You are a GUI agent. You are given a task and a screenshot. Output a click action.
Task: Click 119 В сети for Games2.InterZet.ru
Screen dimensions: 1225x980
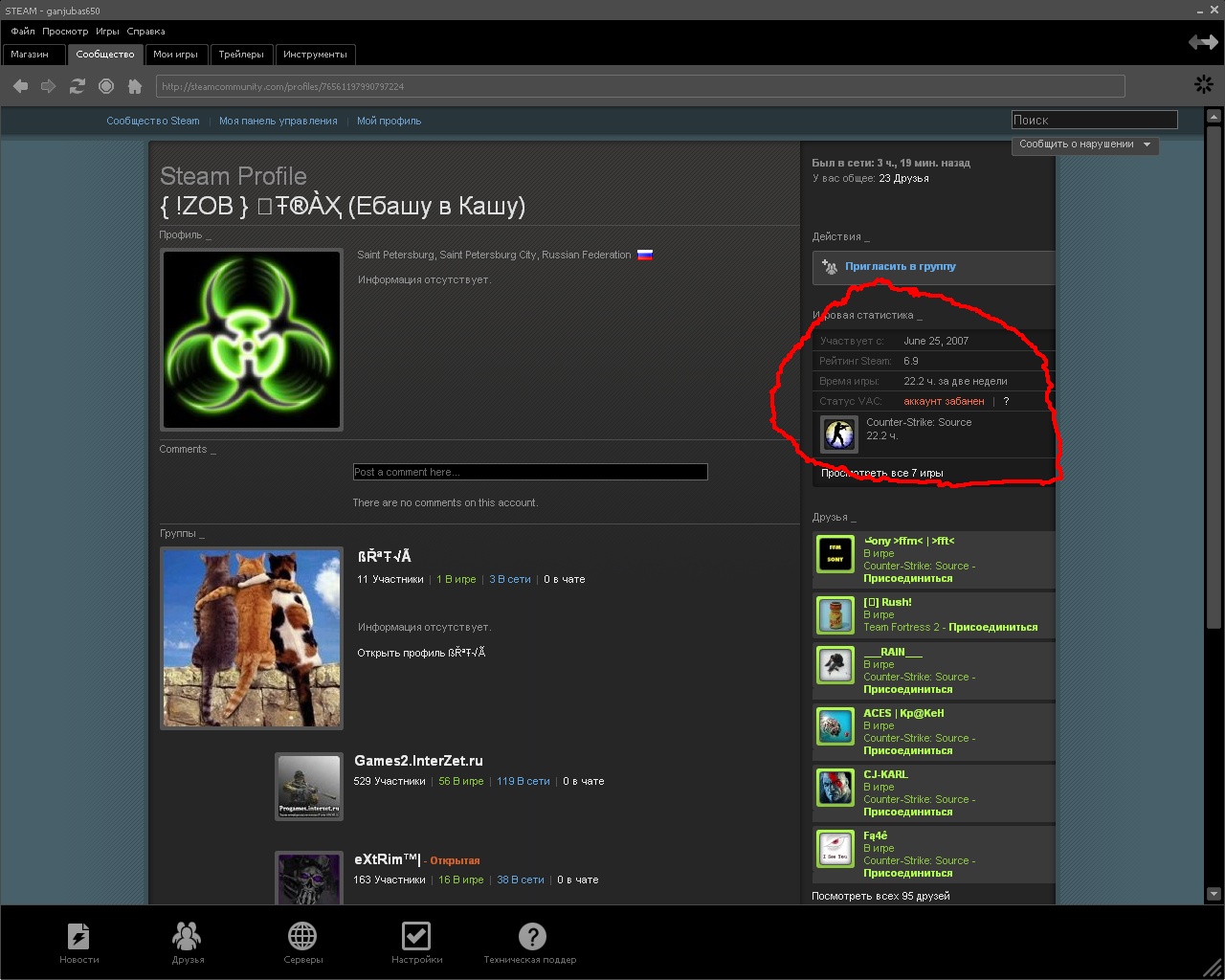[523, 781]
